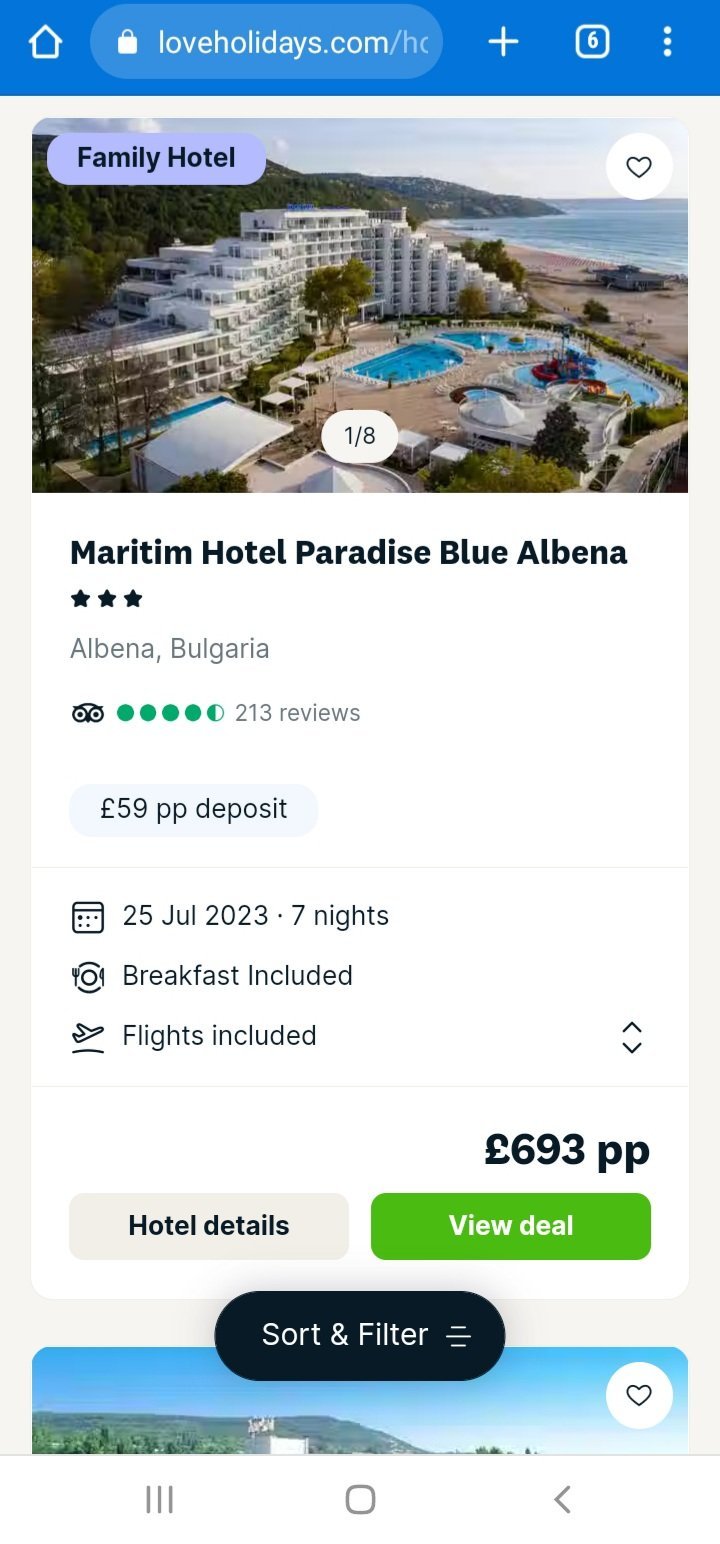Open the Sort & Filter menu

click(x=360, y=1335)
